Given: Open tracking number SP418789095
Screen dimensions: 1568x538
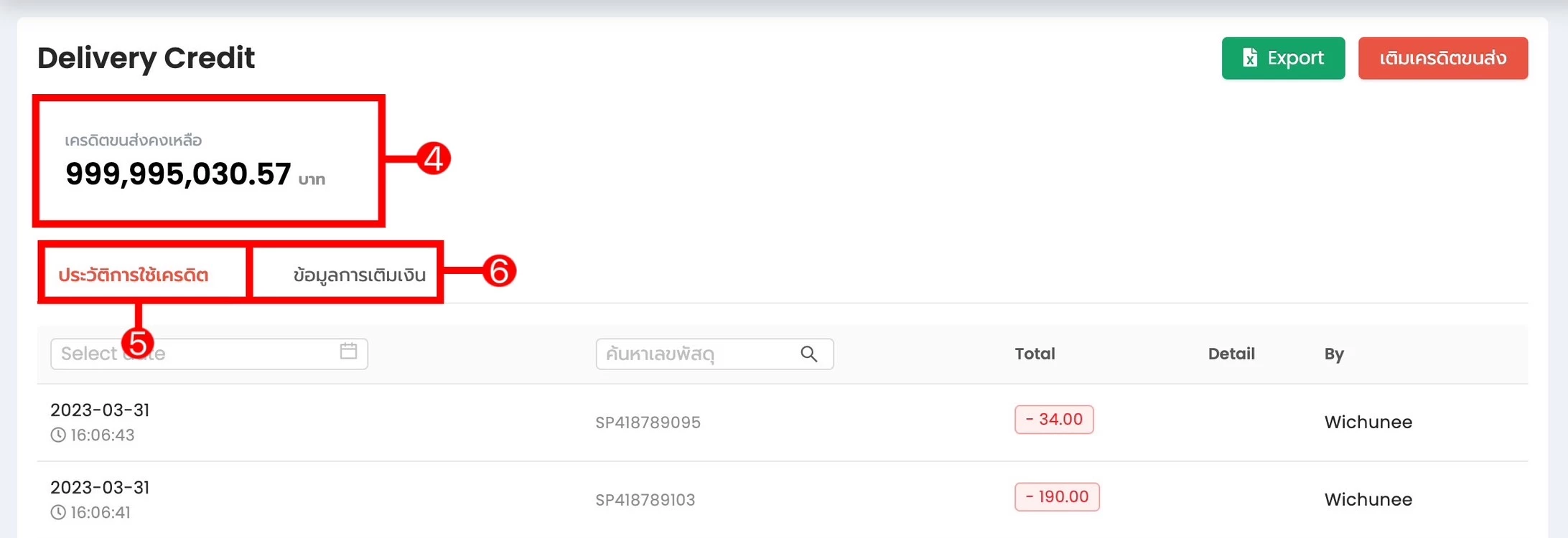Looking at the screenshot, I should point(648,423).
